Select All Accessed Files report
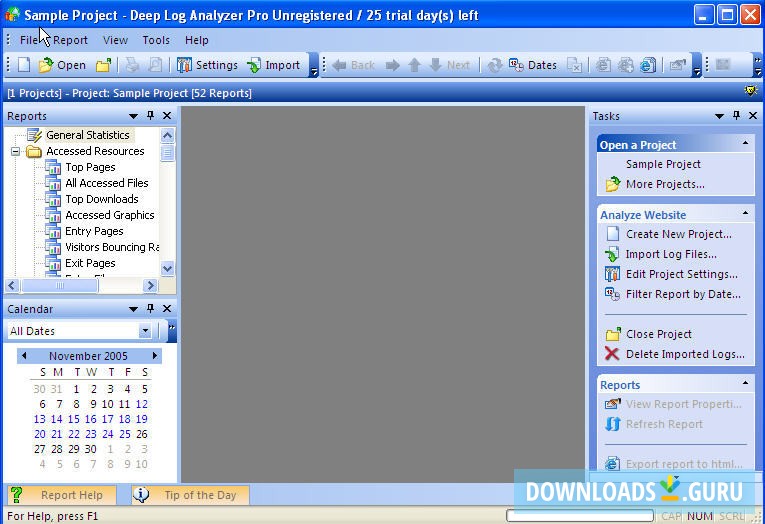 pyautogui.click(x=107, y=183)
